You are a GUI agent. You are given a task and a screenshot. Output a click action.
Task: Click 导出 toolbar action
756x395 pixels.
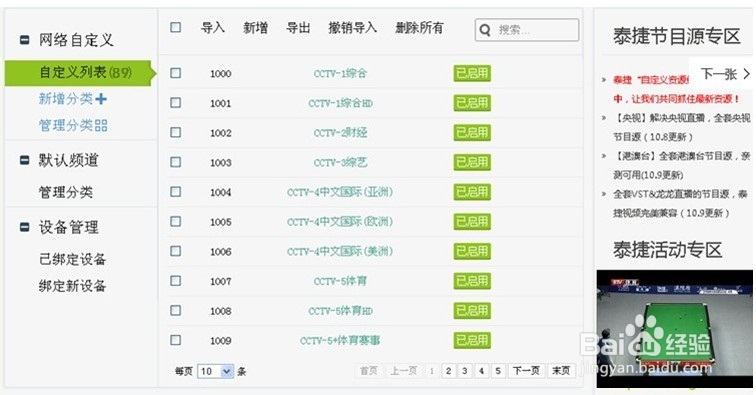click(x=298, y=28)
